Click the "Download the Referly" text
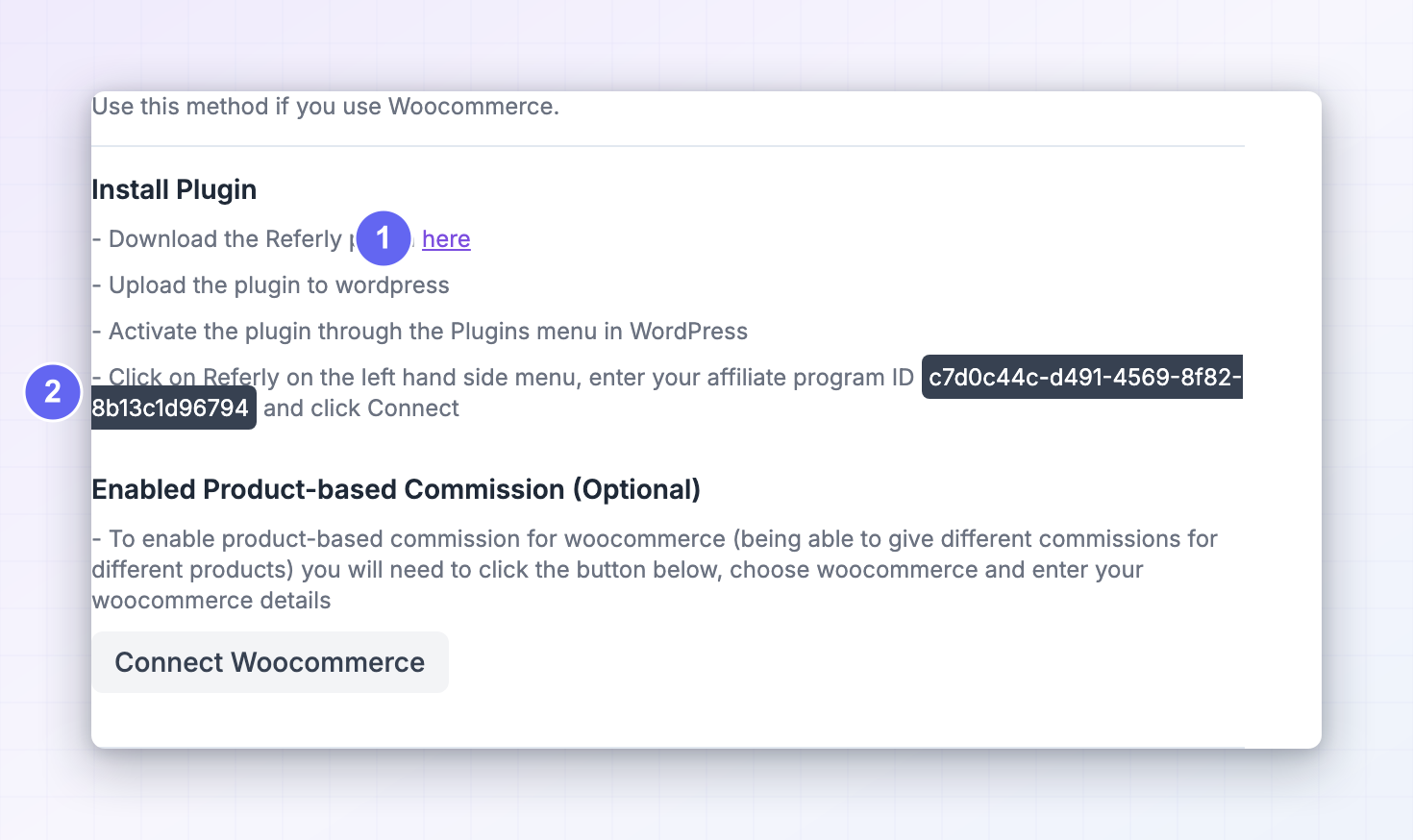Screen dimensions: 1413x840 click(x=225, y=238)
